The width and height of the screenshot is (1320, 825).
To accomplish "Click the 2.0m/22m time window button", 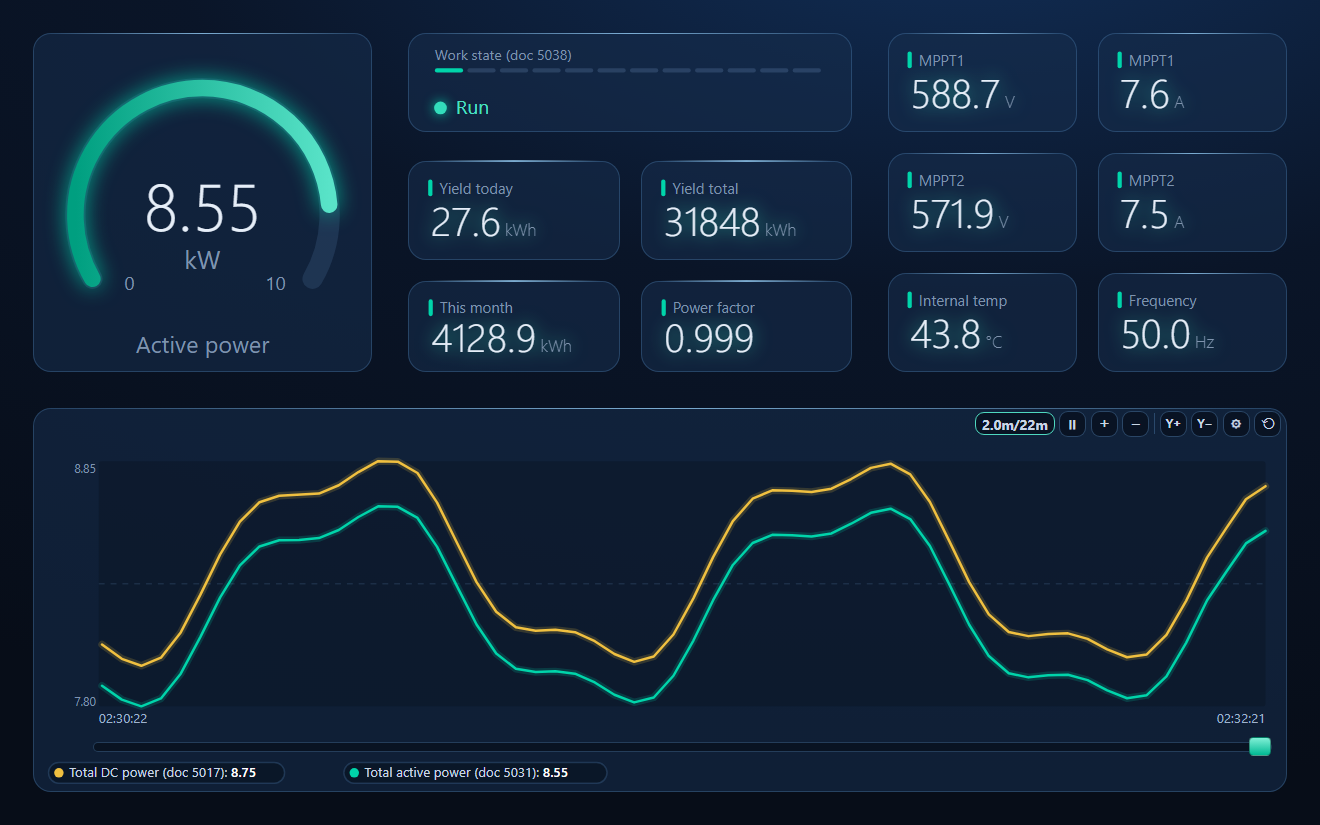I will click(1015, 424).
